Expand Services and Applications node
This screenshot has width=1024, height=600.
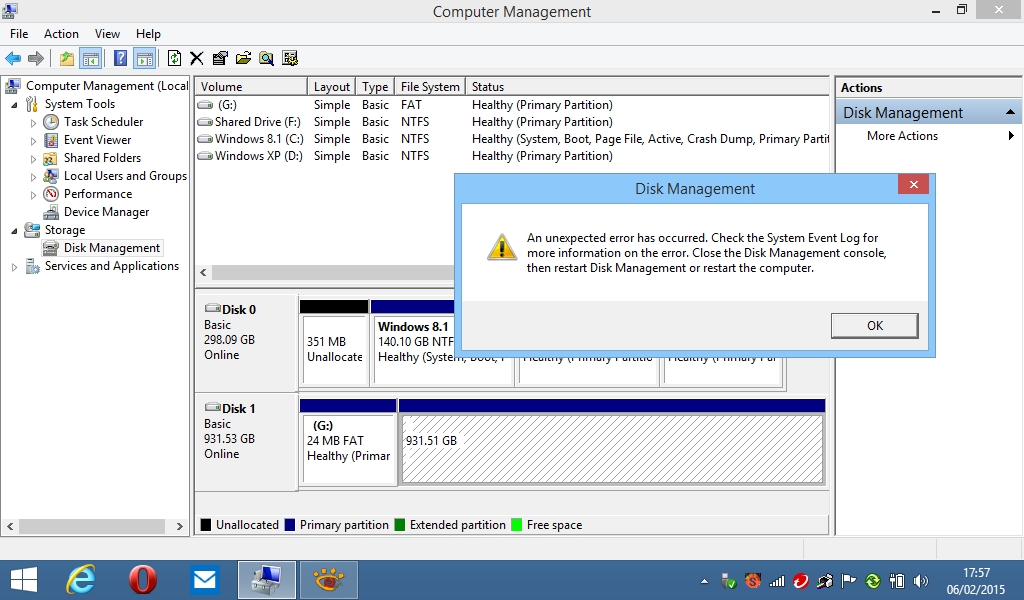point(14,266)
